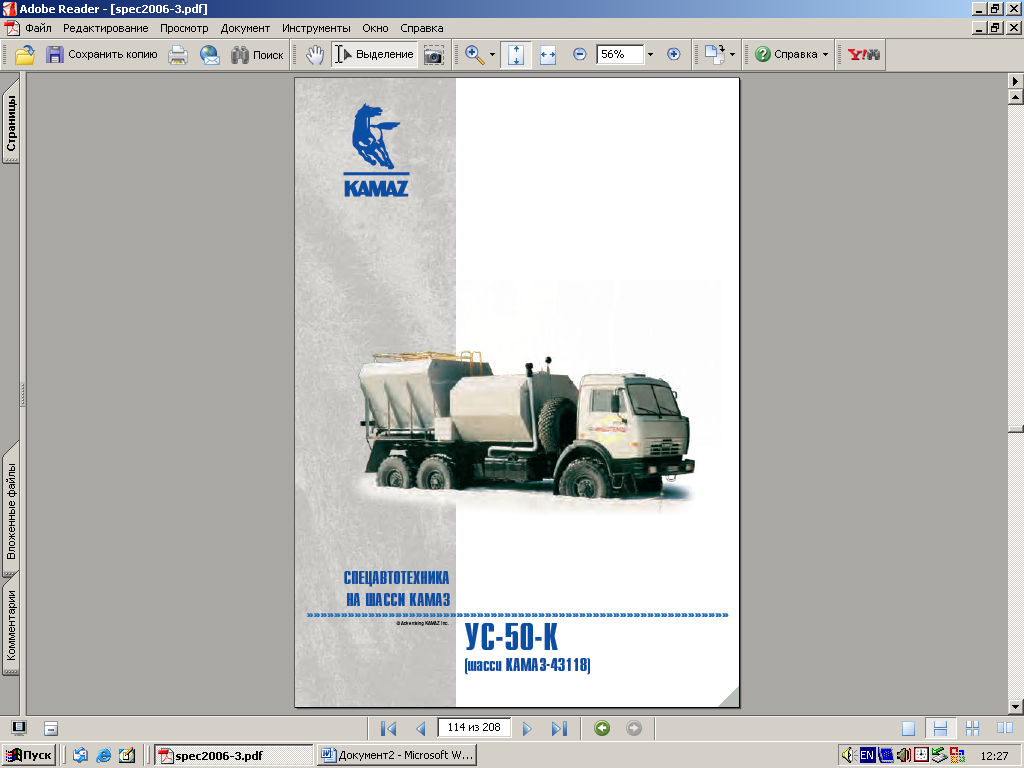The height and width of the screenshot is (768, 1024).
Task: Expand the zoom tool dropdown arrow
Action: [x=492, y=55]
